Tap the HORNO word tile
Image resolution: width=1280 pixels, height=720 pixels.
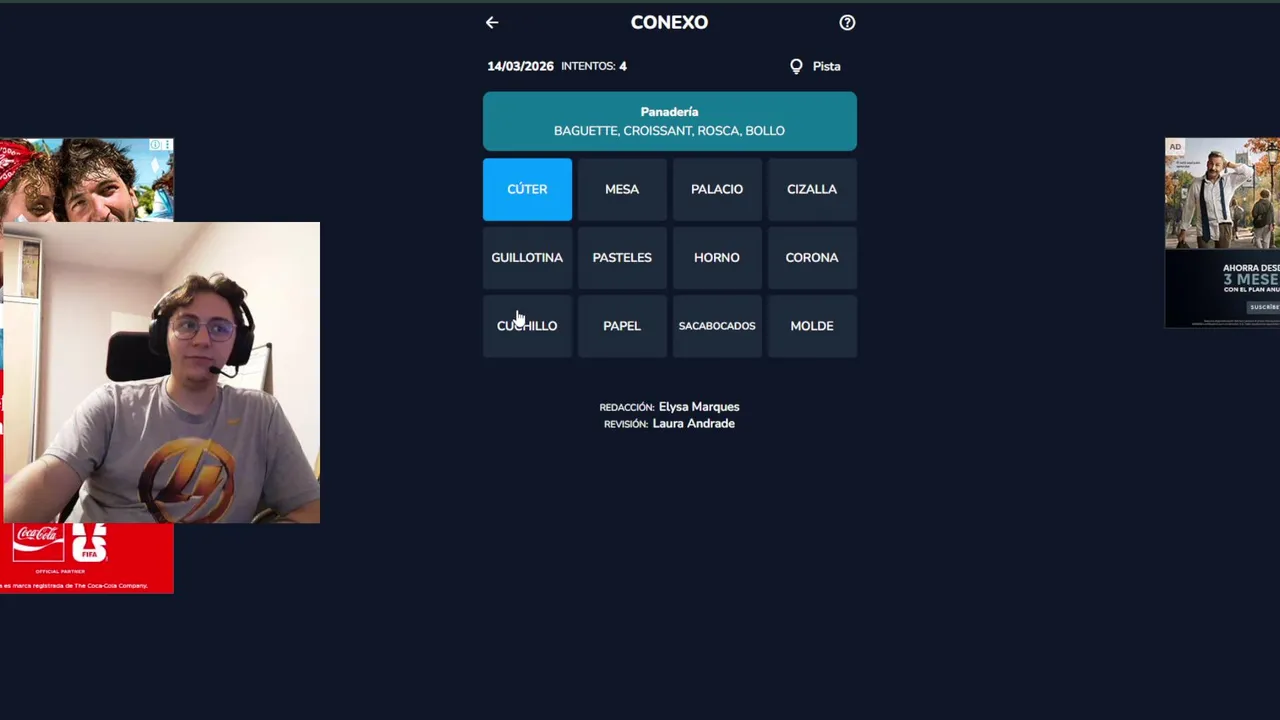coord(717,257)
